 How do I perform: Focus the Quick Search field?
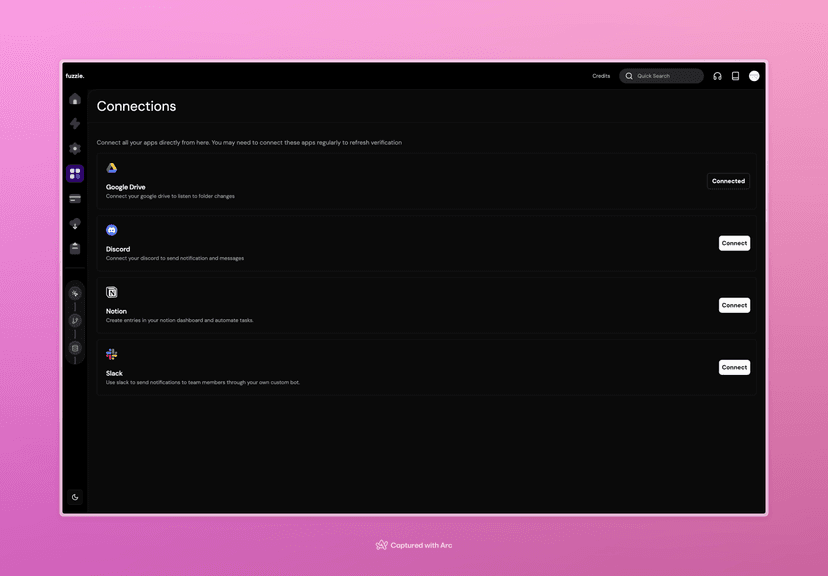[661, 76]
